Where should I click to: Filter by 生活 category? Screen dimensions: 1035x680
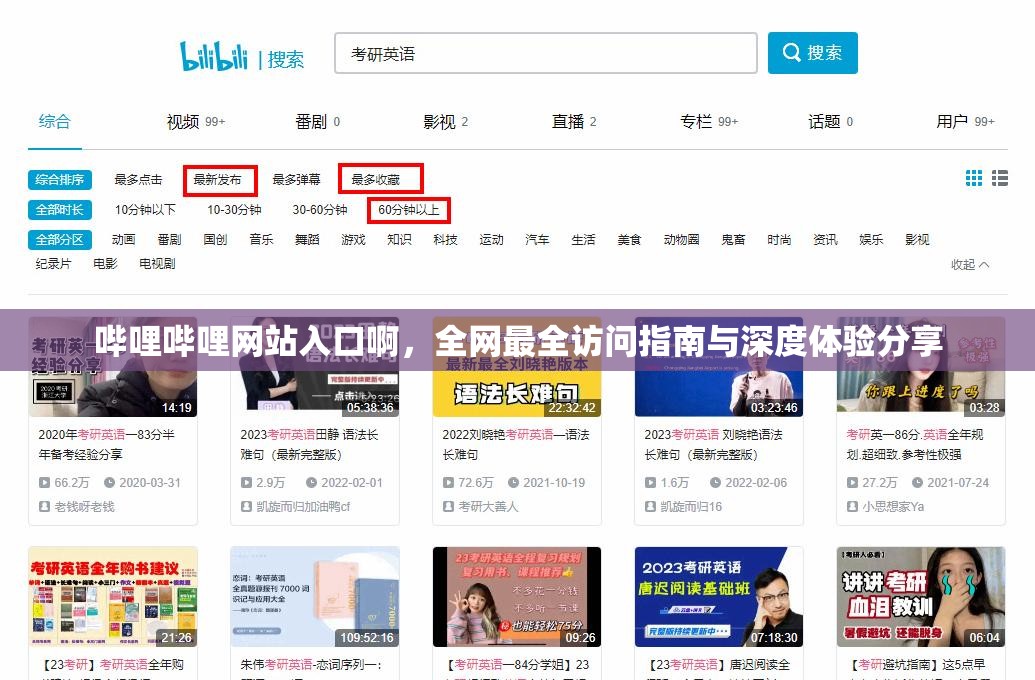tap(584, 240)
